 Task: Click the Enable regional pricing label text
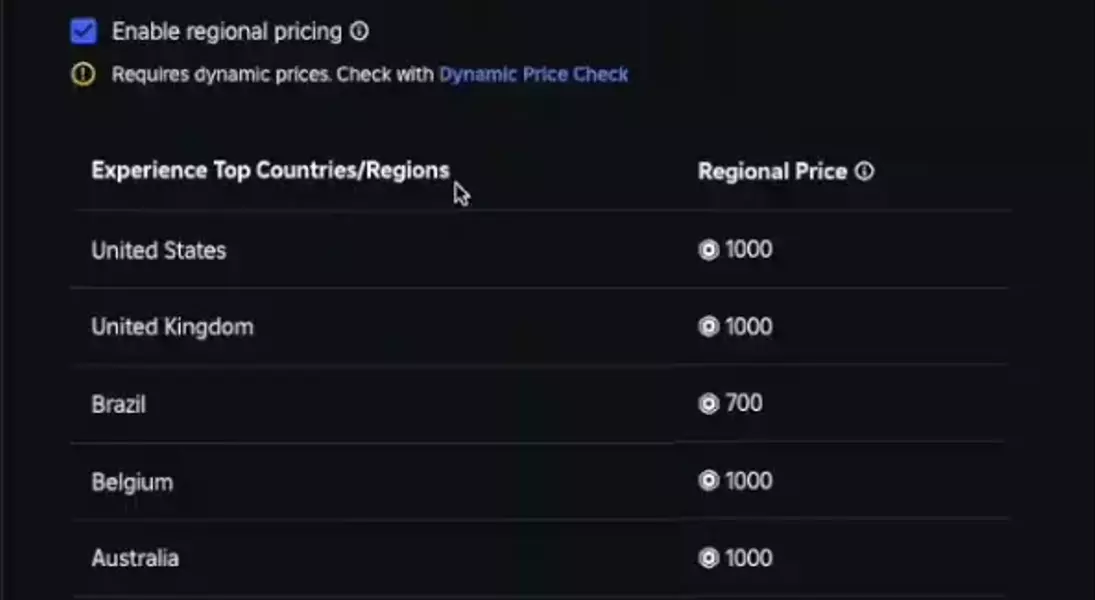coord(227,32)
